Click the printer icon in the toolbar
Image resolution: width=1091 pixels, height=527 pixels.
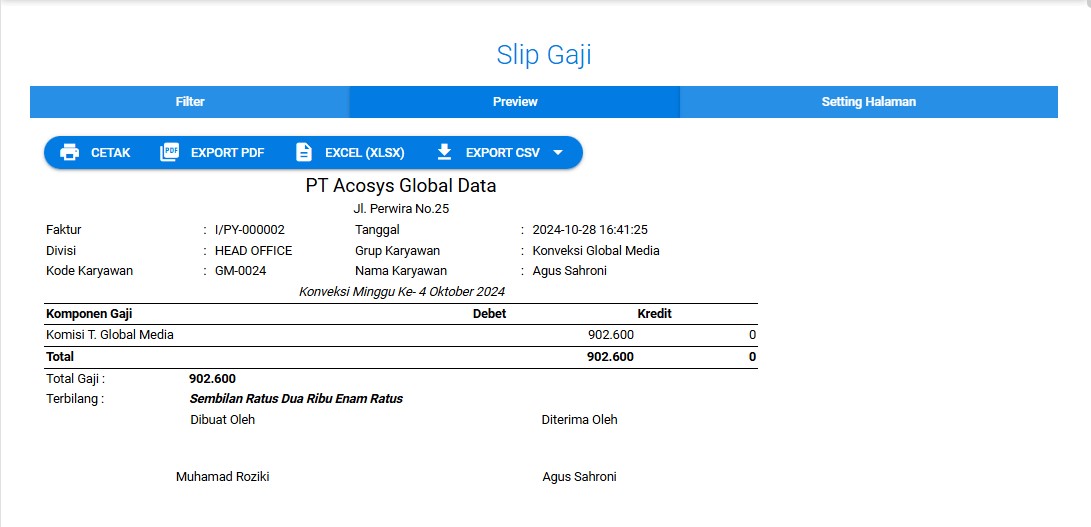click(x=69, y=153)
